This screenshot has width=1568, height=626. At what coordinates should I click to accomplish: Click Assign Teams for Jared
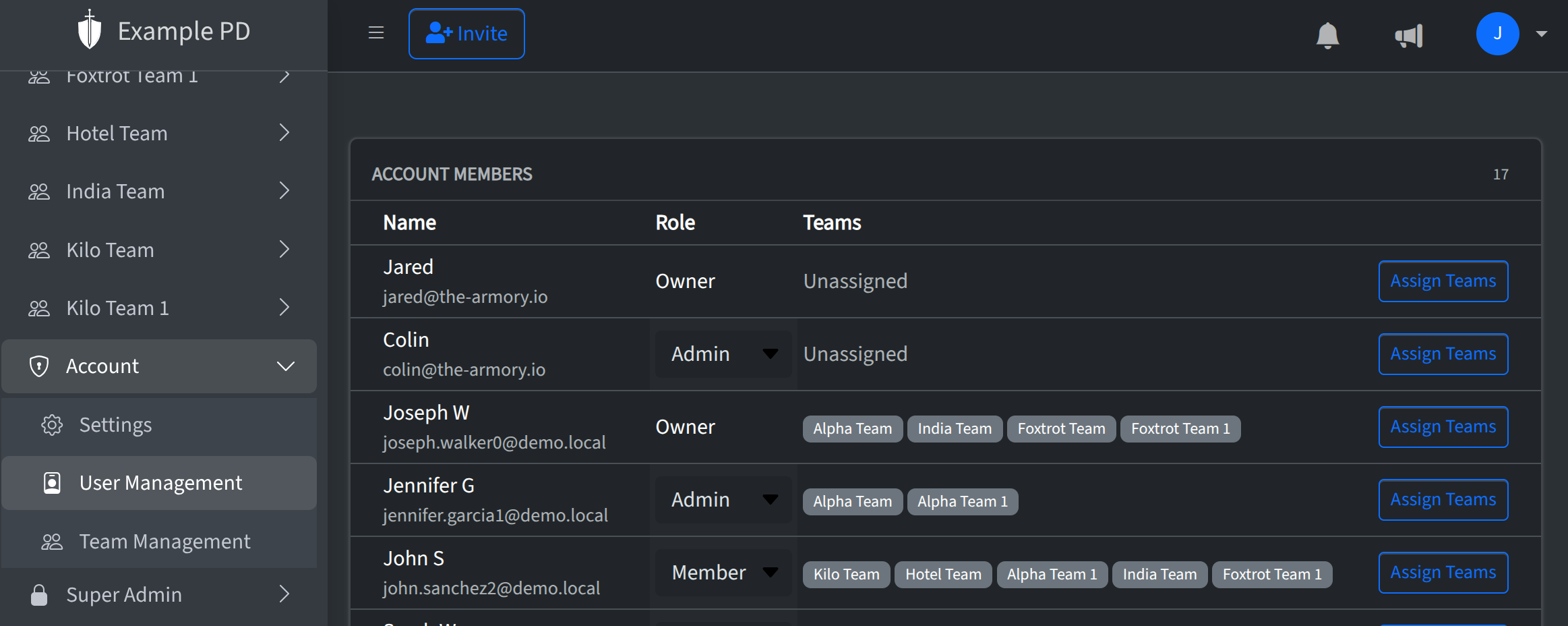[x=1443, y=281]
